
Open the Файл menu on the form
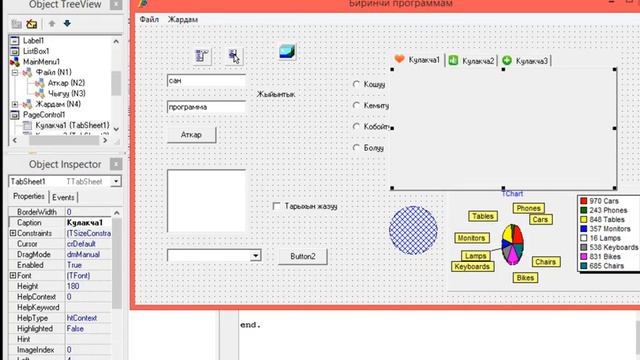(149, 19)
